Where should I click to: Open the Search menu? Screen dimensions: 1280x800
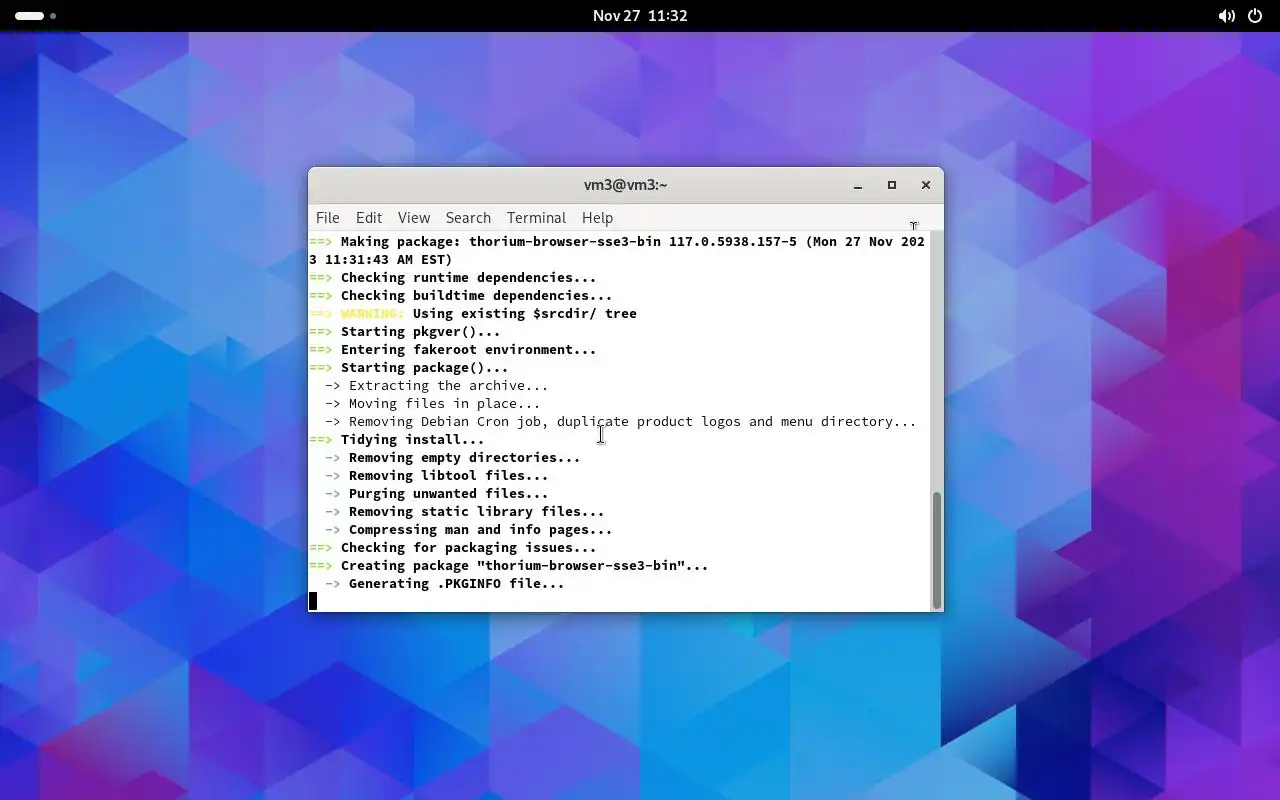[x=468, y=217]
